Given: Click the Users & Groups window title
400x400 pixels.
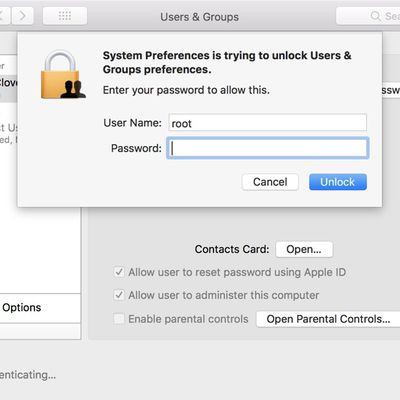Looking at the screenshot, I should (x=199, y=17).
